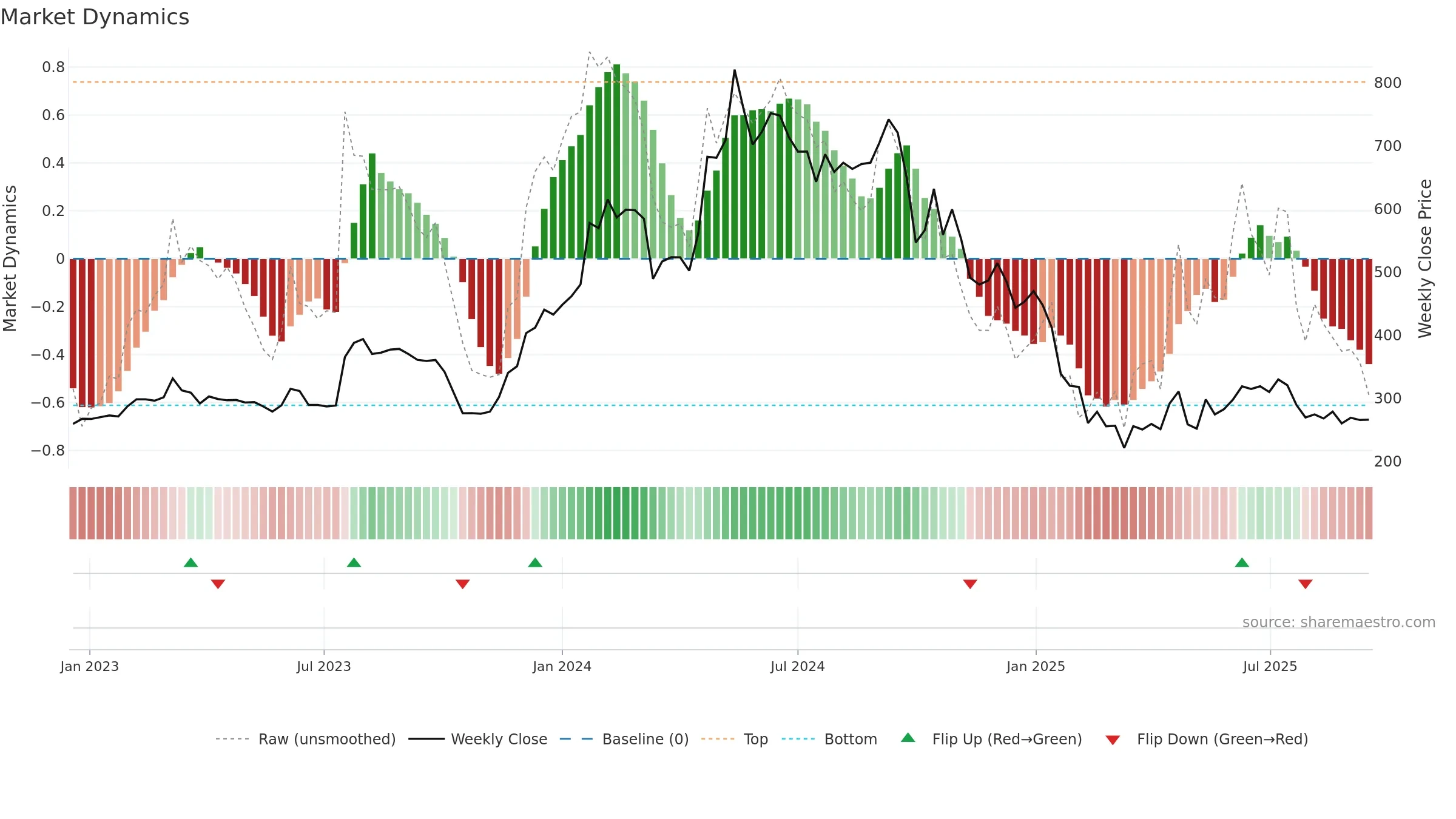Click the 800 right axis tick label

[1388, 83]
